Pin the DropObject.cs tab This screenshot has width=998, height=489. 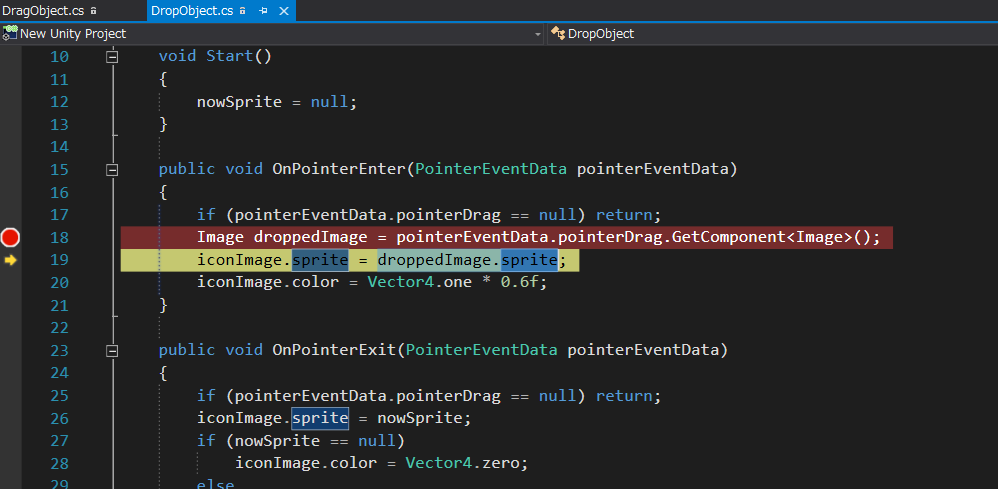click(x=264, y=11)
